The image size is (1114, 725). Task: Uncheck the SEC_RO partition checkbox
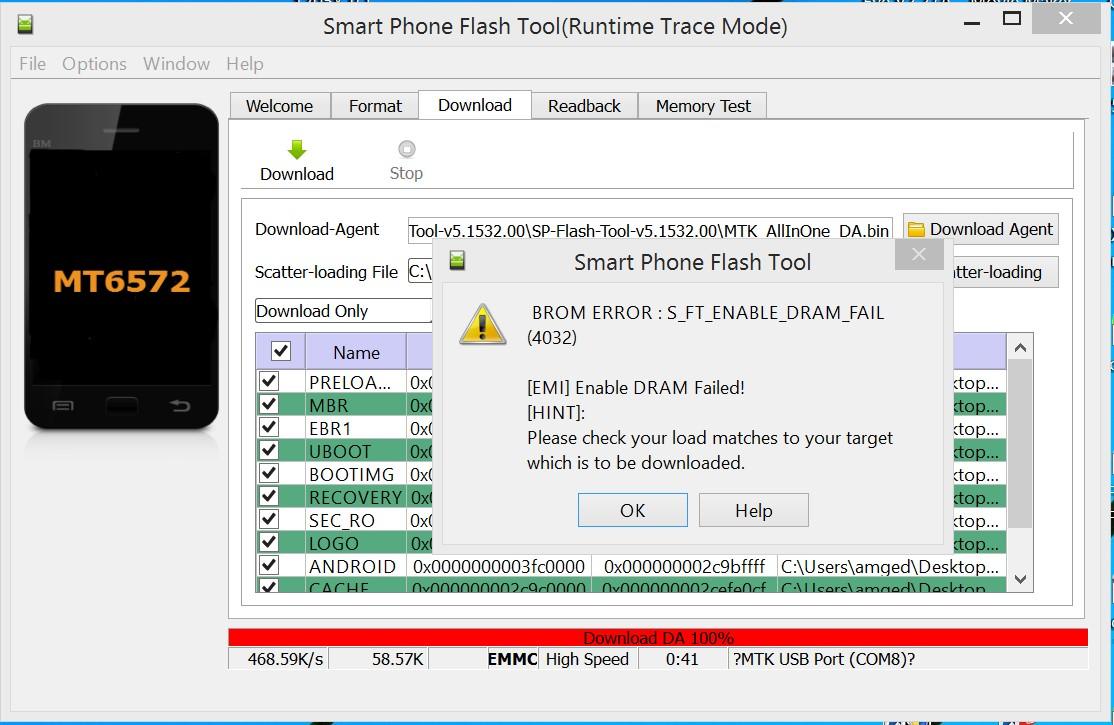click(x=269, y=519)
